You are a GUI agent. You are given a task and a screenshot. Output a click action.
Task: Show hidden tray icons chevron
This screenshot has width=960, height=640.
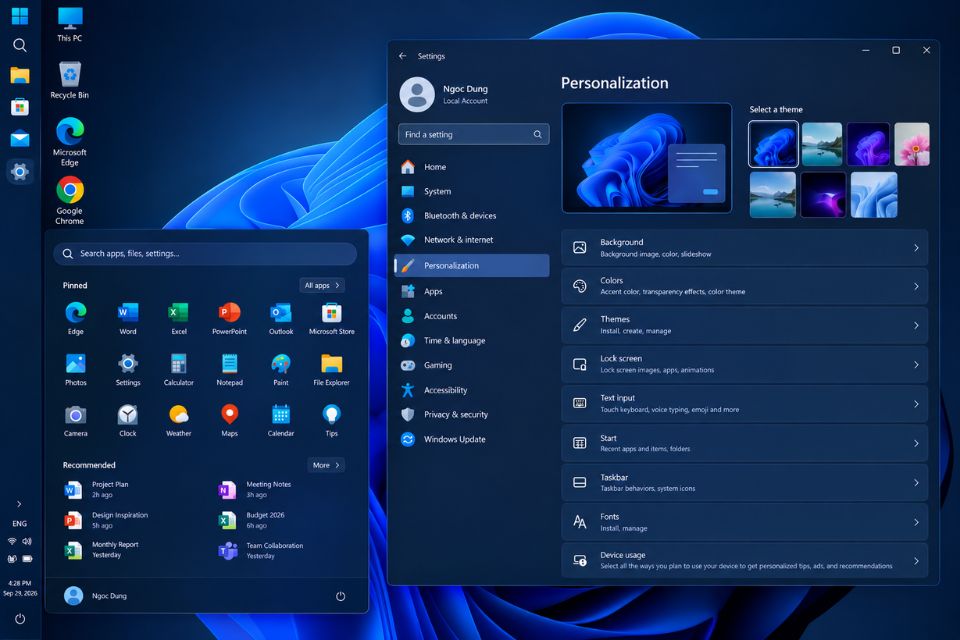point(20,504)
